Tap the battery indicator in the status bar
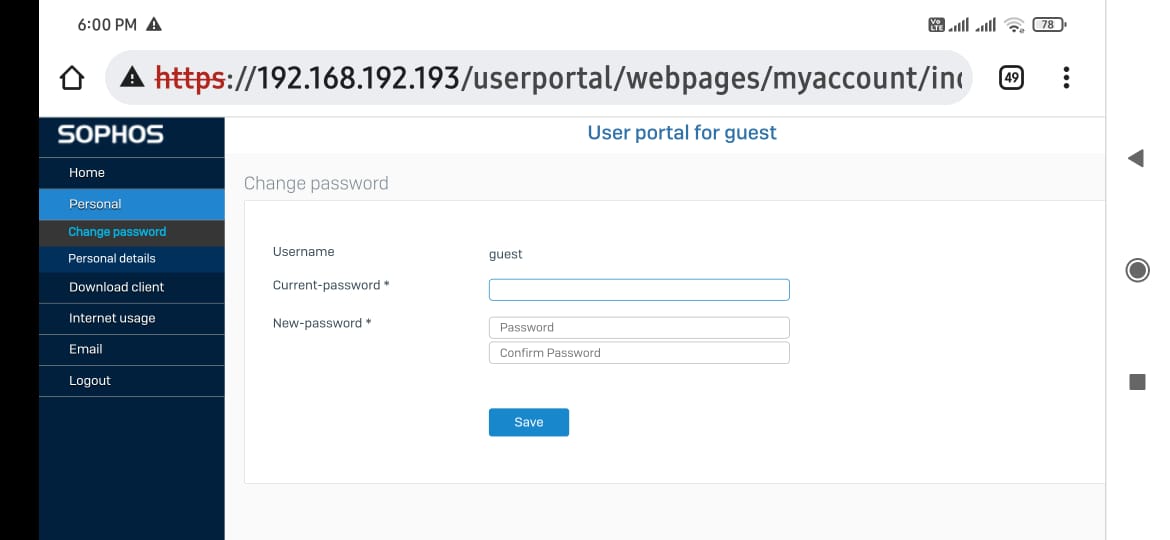Screen dimensions: 1170x540 click(x=1049, y=25)
